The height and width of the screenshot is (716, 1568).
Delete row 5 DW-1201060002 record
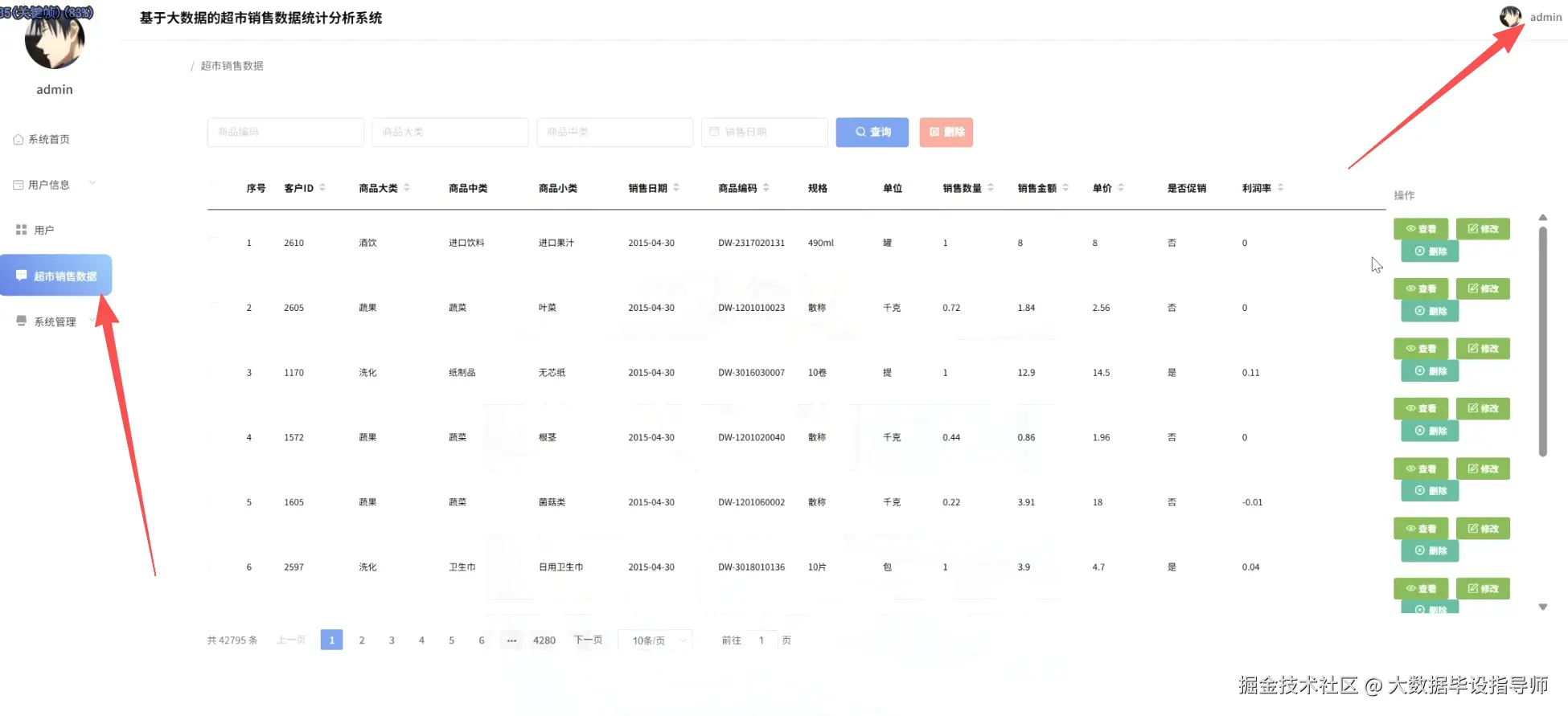coord(1430,491)
